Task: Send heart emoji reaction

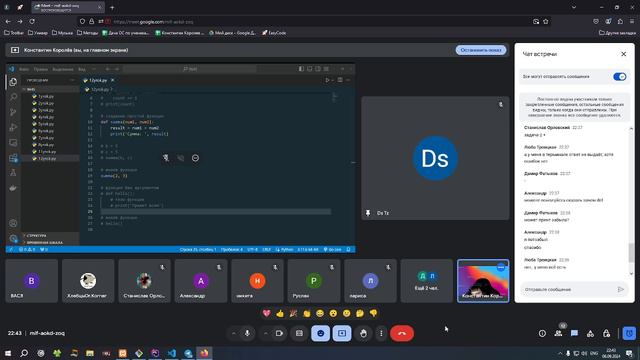Action: click(267, 313)
